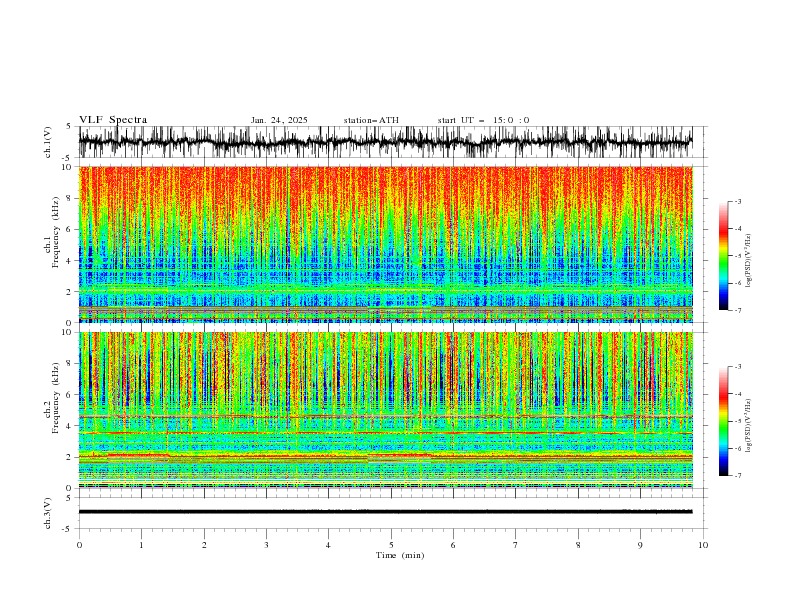Click the ch.2 log(PSD) color bar
792x612 pixels.
[x=724, y=421]
